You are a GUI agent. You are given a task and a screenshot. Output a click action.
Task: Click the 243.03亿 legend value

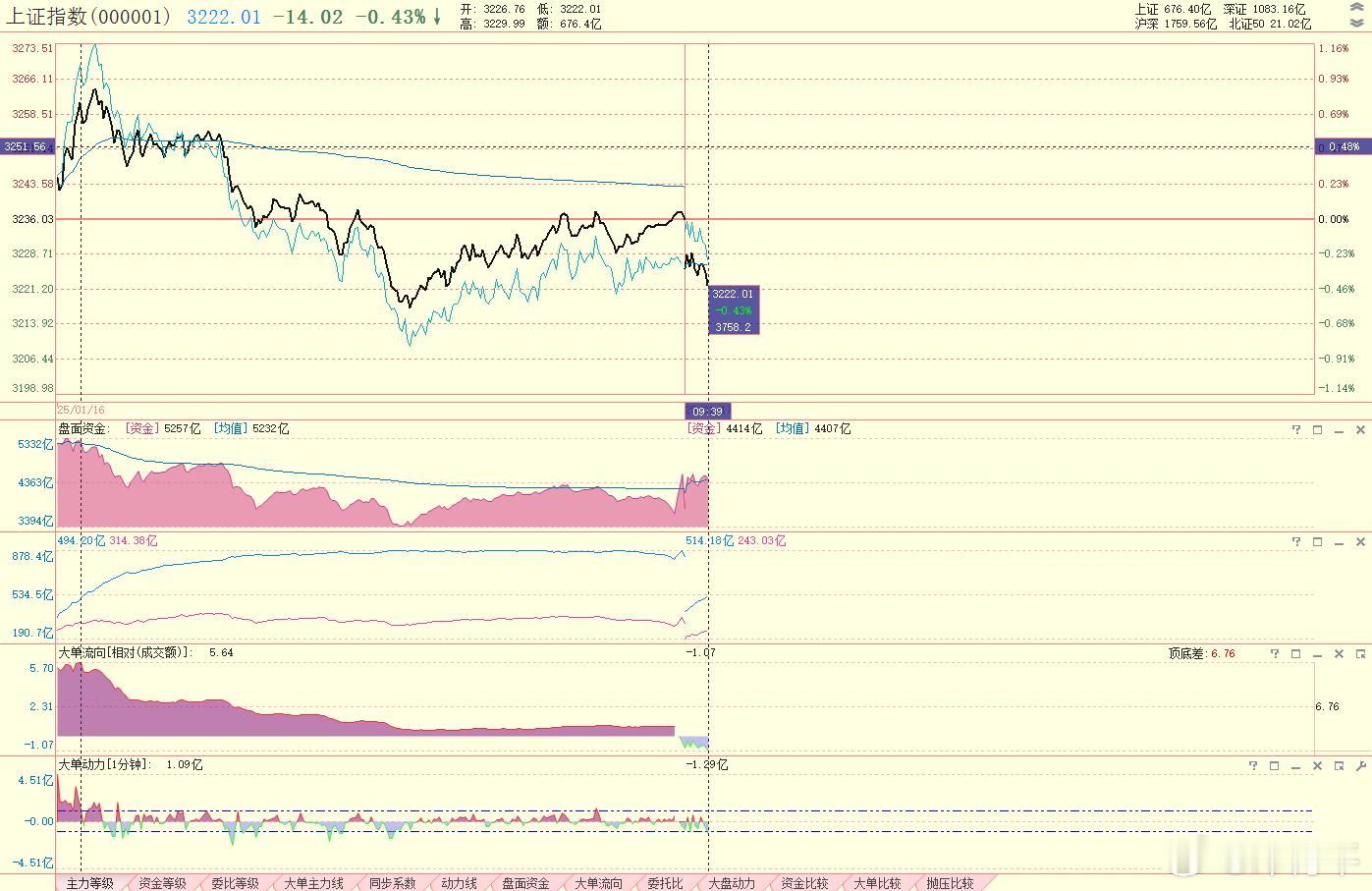(x=761, y=541)
